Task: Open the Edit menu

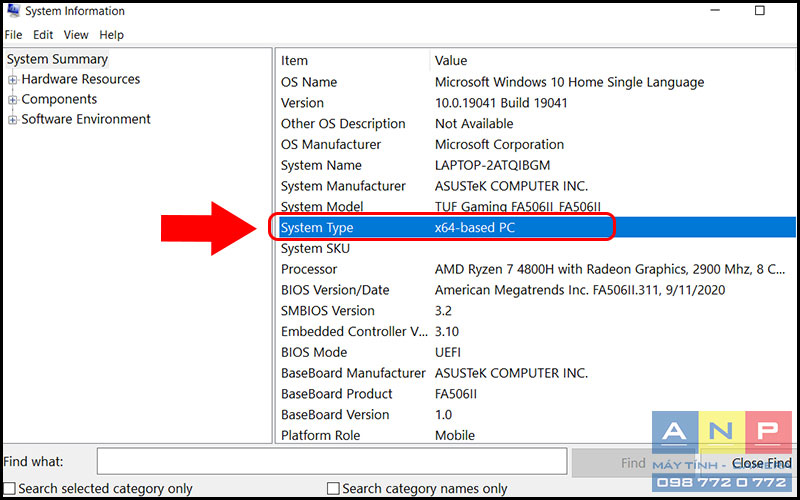Action: (x=43, y=35)
